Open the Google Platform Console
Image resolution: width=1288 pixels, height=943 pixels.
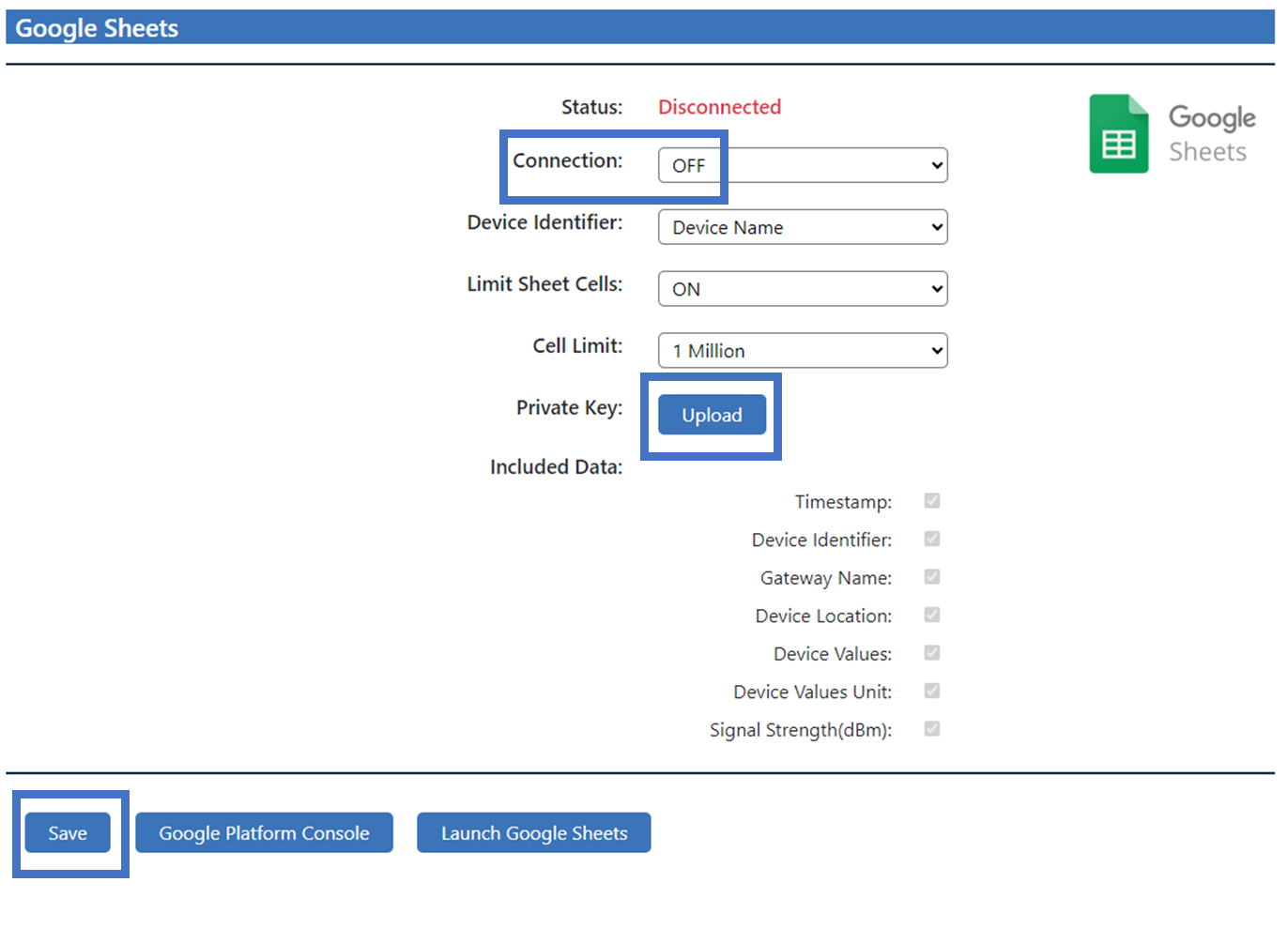coord(264,832)
